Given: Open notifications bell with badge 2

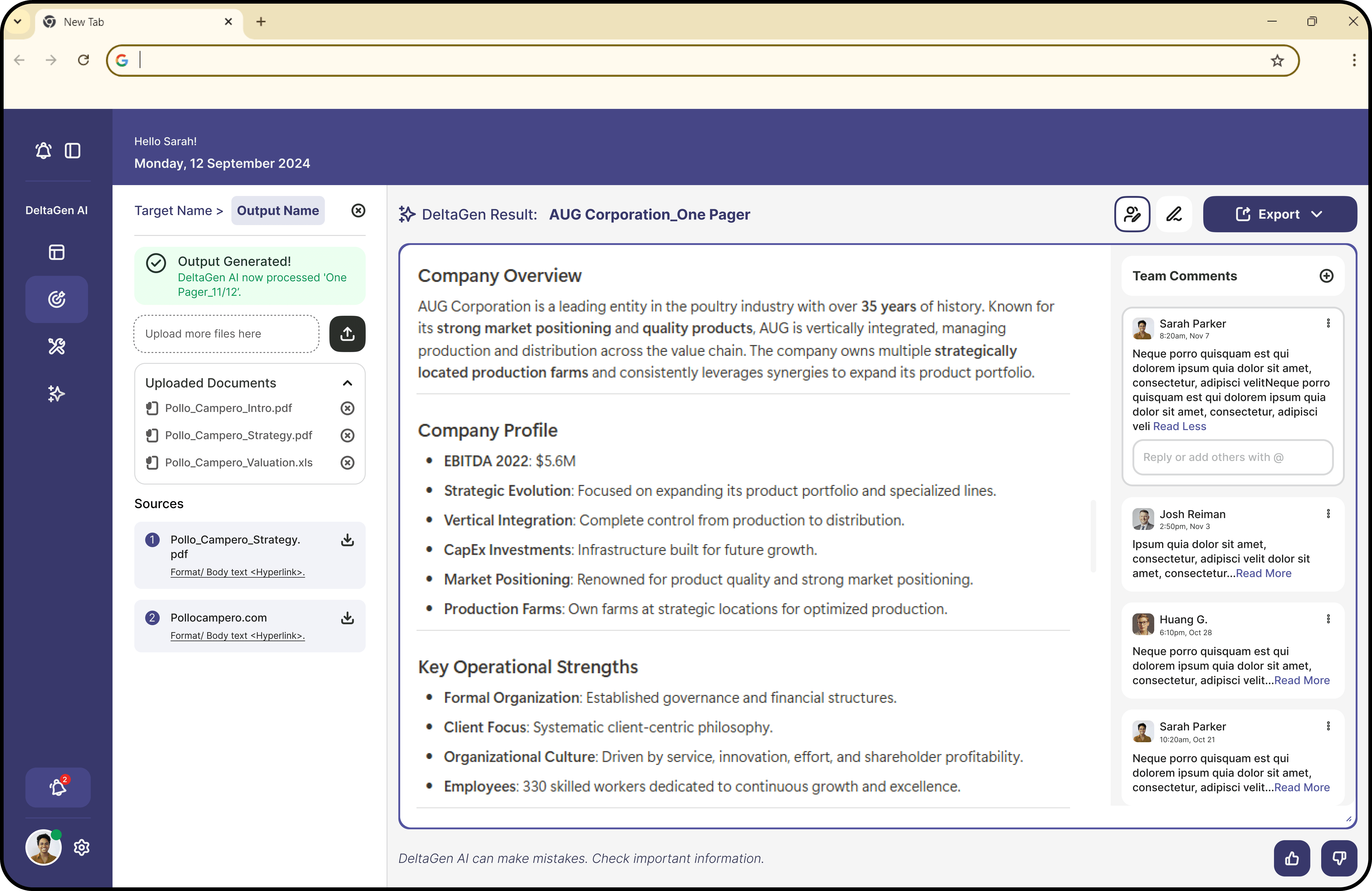Looking at the screenshot, I should [58, 787].
